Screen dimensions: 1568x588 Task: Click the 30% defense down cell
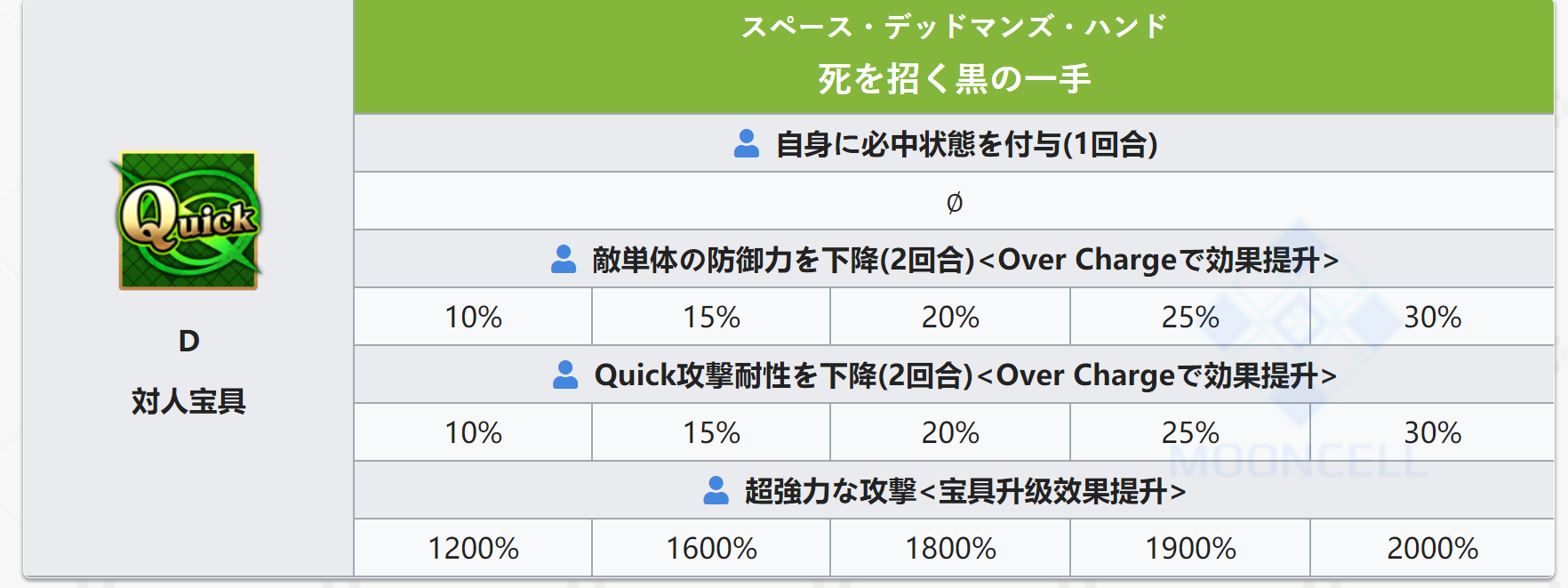click(1432, 317)
